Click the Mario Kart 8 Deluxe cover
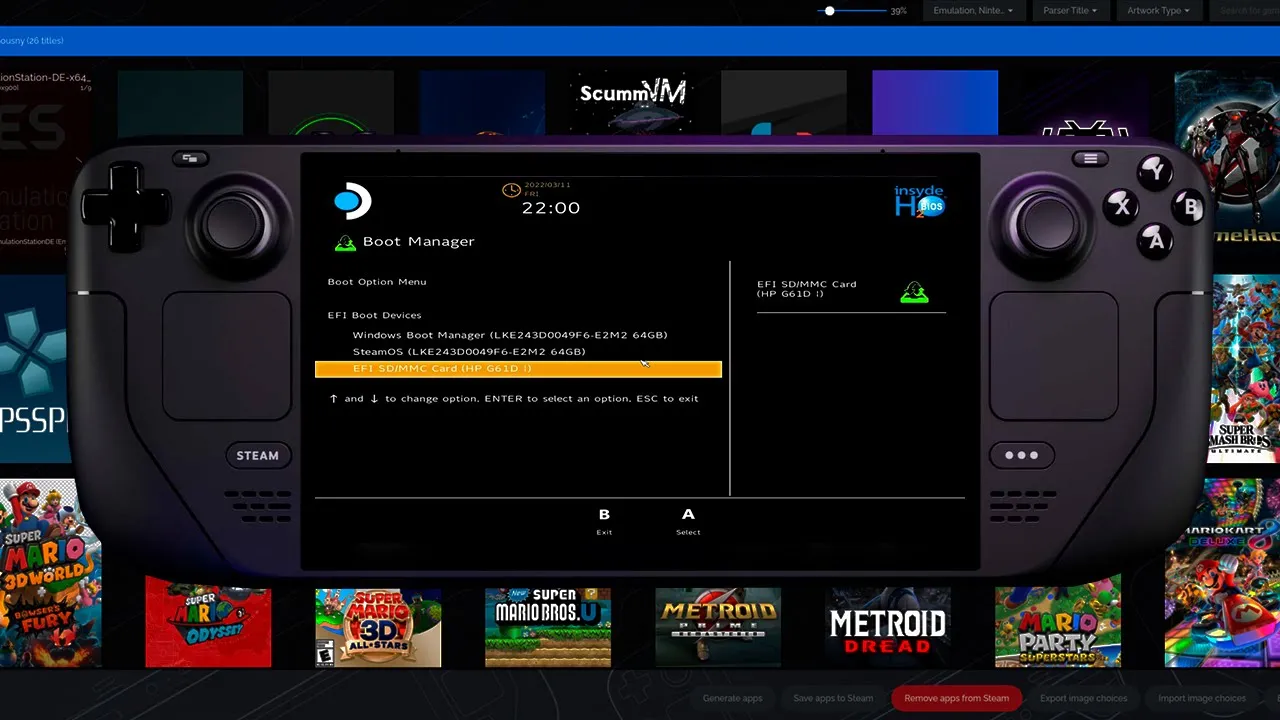 (1222, 572)
